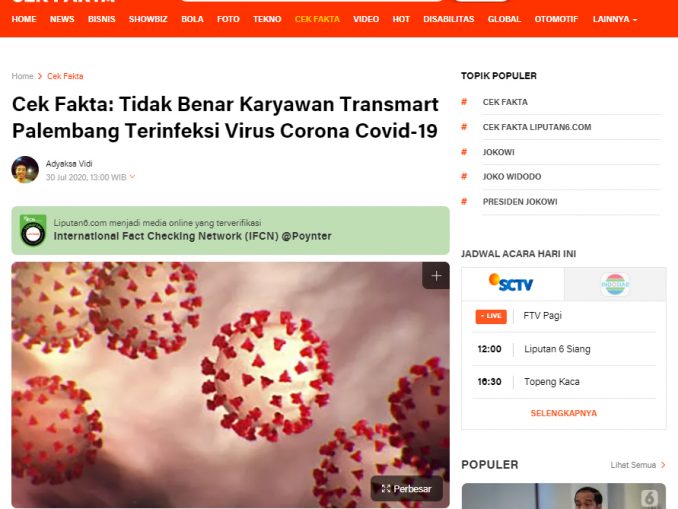The width and height of the screenshot is (678, 509).
Task: Click the hashtag icon beside JOKOWI topic
Action: pos(464,152)
